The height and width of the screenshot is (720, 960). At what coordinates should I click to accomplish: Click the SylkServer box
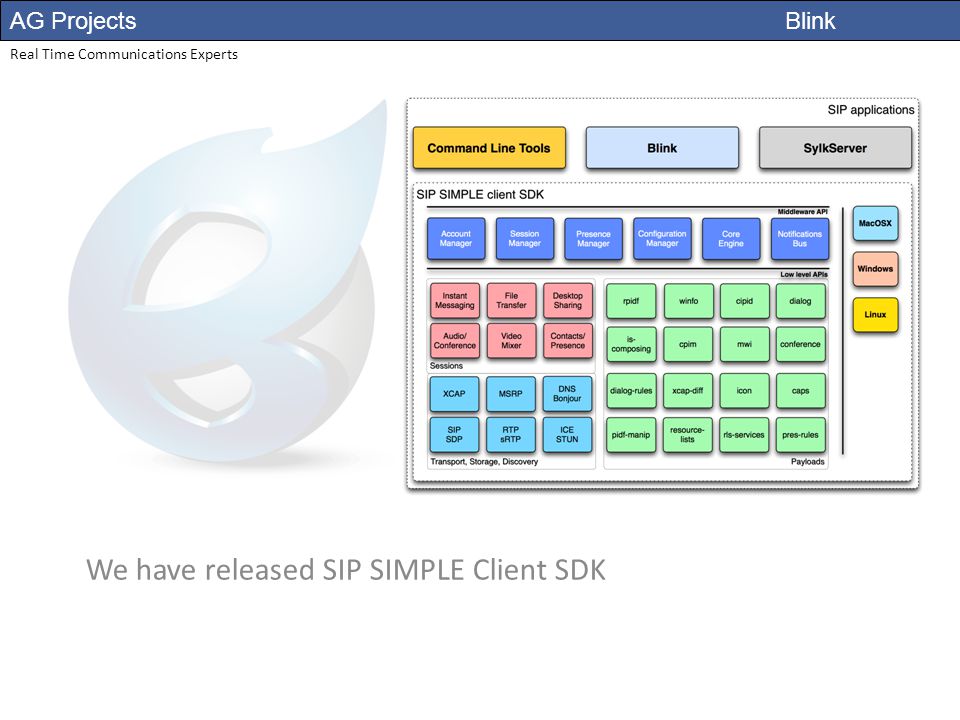coord(835,148)
